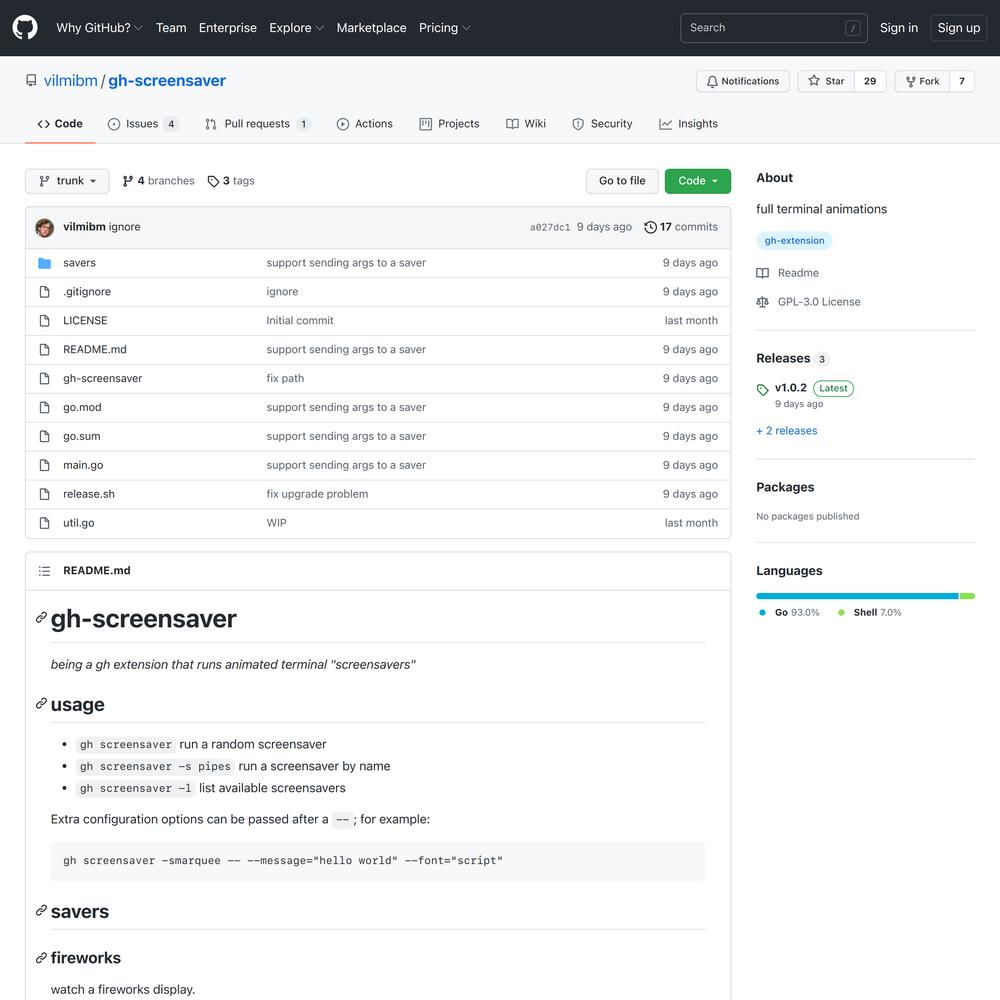The height and width of the screenshot is (1000, 1000).
Task: Click the Go to file button
Action: tap(622, 181)
